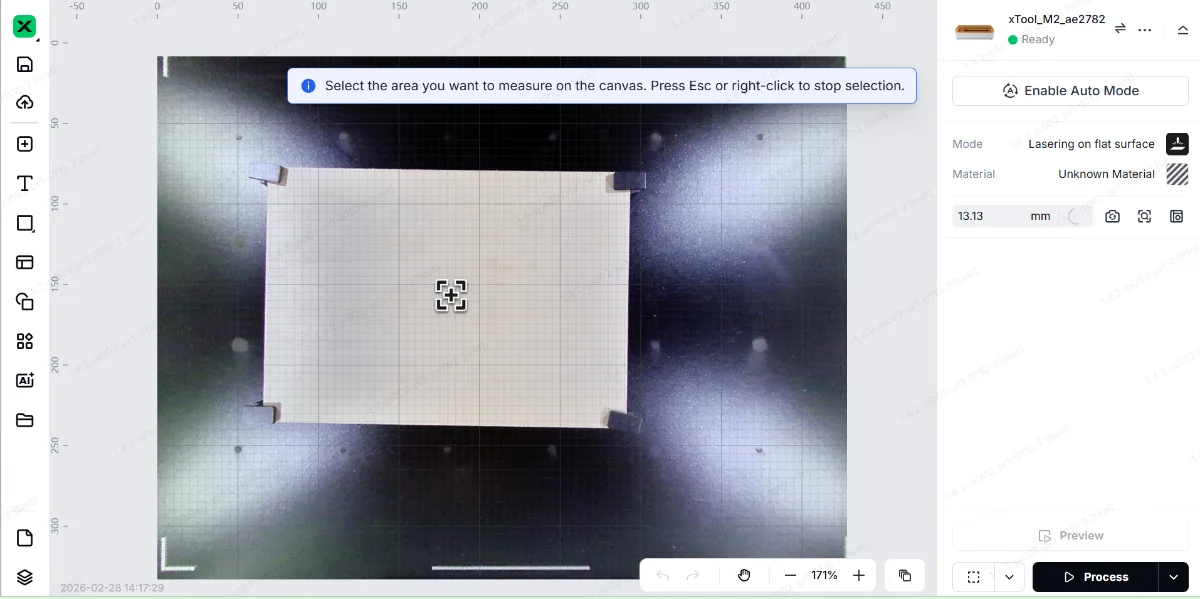Click the framing selection icon

click(974, 577)
